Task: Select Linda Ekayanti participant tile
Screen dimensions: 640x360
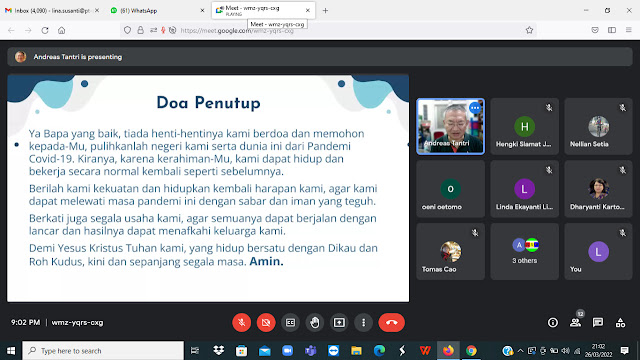Action: (524, 189)
